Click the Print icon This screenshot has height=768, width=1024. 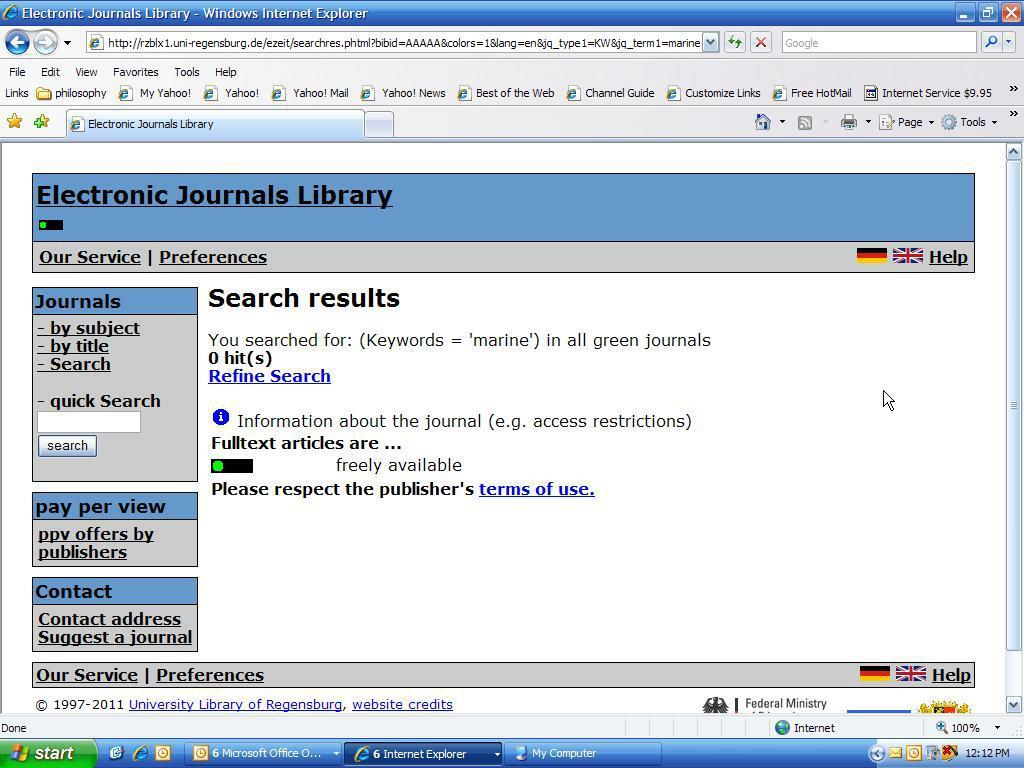pos(848,122)
